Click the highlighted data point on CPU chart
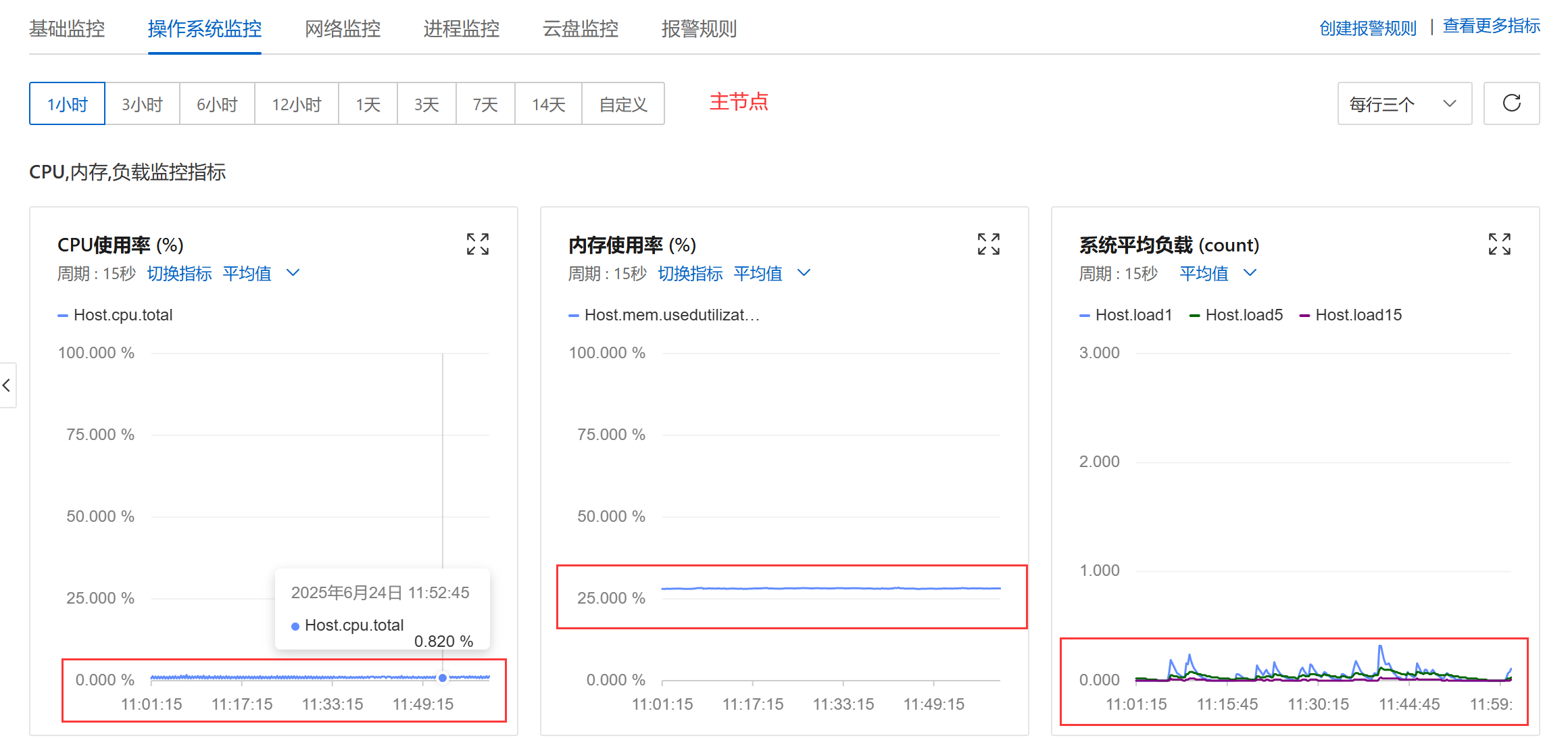 click(443, 677)
